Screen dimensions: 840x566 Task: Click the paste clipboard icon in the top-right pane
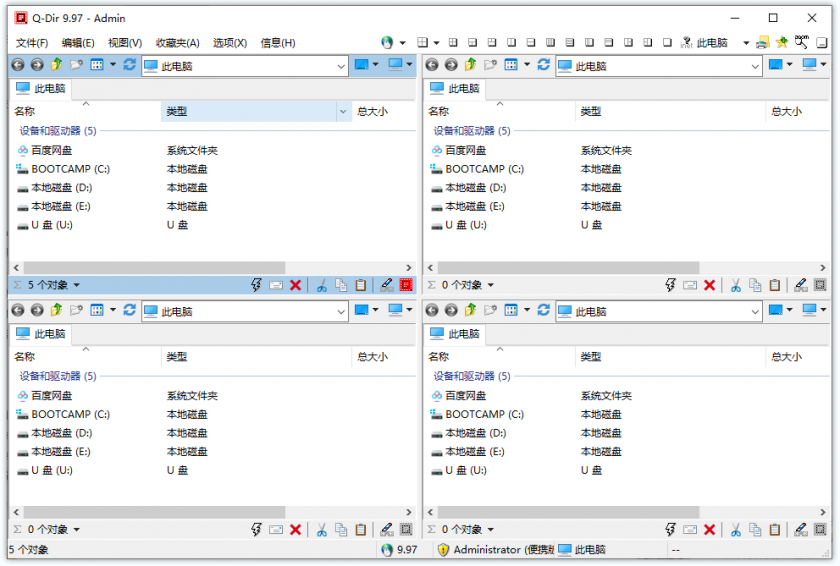click(x=775, y=285)
